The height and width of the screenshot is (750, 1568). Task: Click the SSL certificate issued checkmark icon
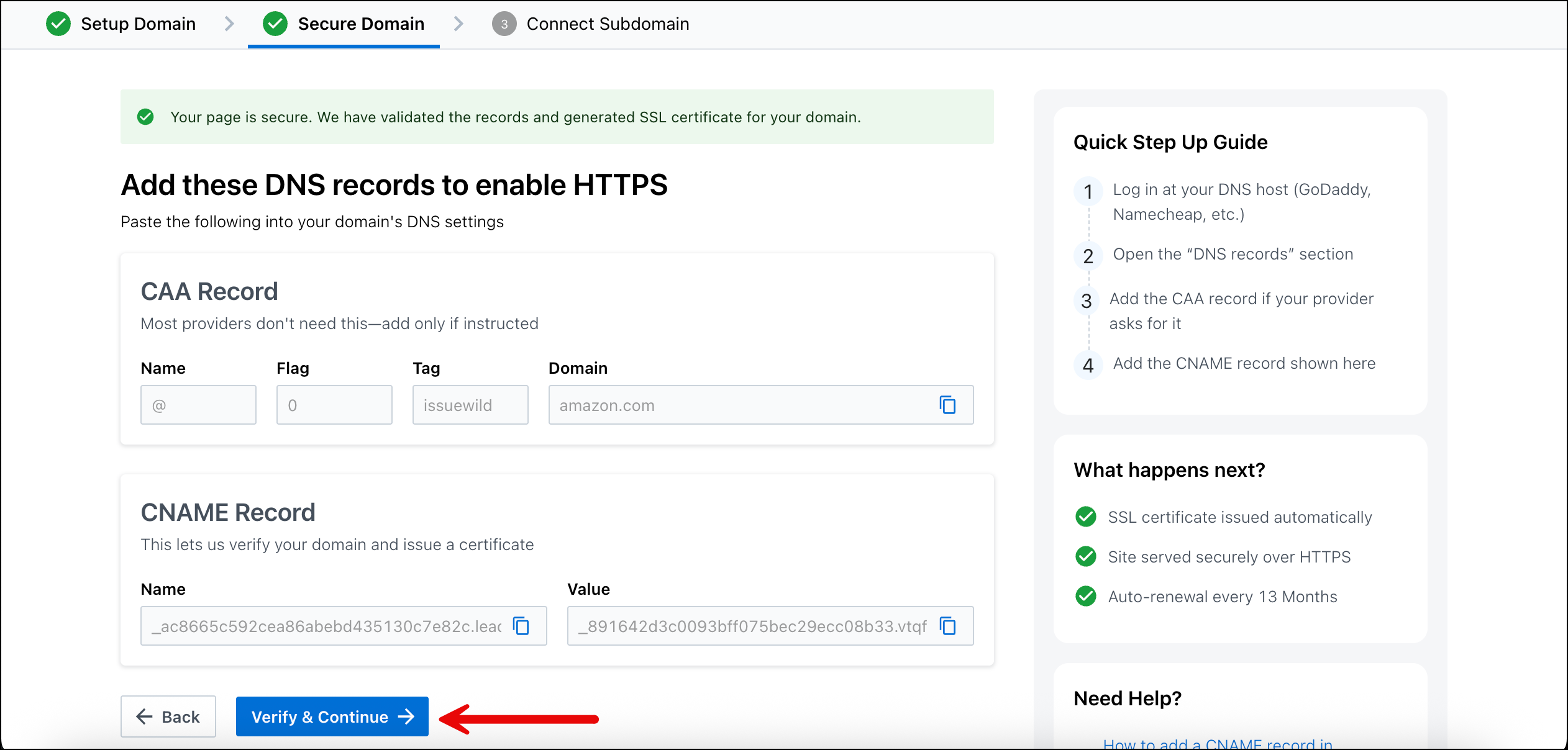[x=1085, y=517]
